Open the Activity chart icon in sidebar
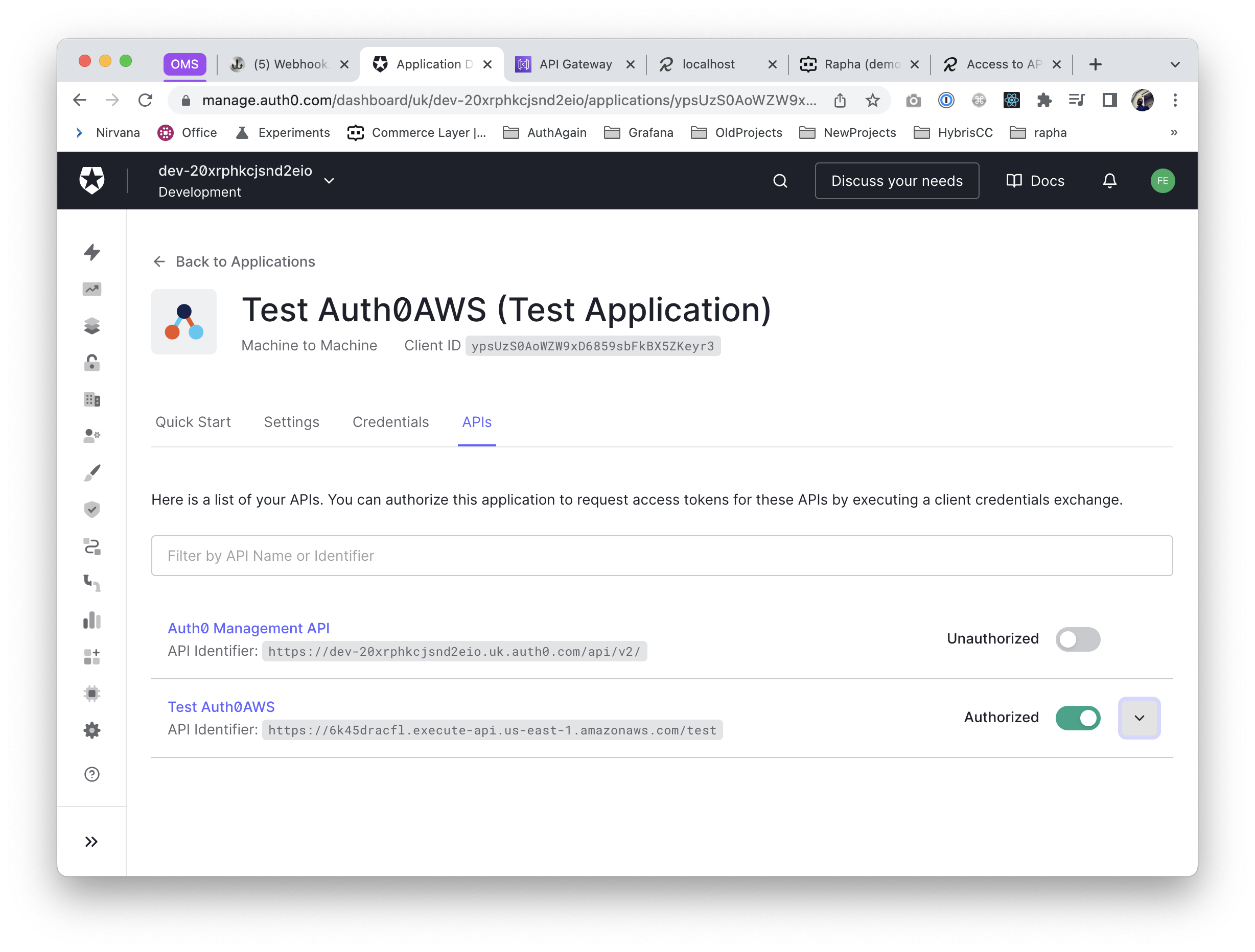This screenshot has width=1255, height=952. point(92,289)
